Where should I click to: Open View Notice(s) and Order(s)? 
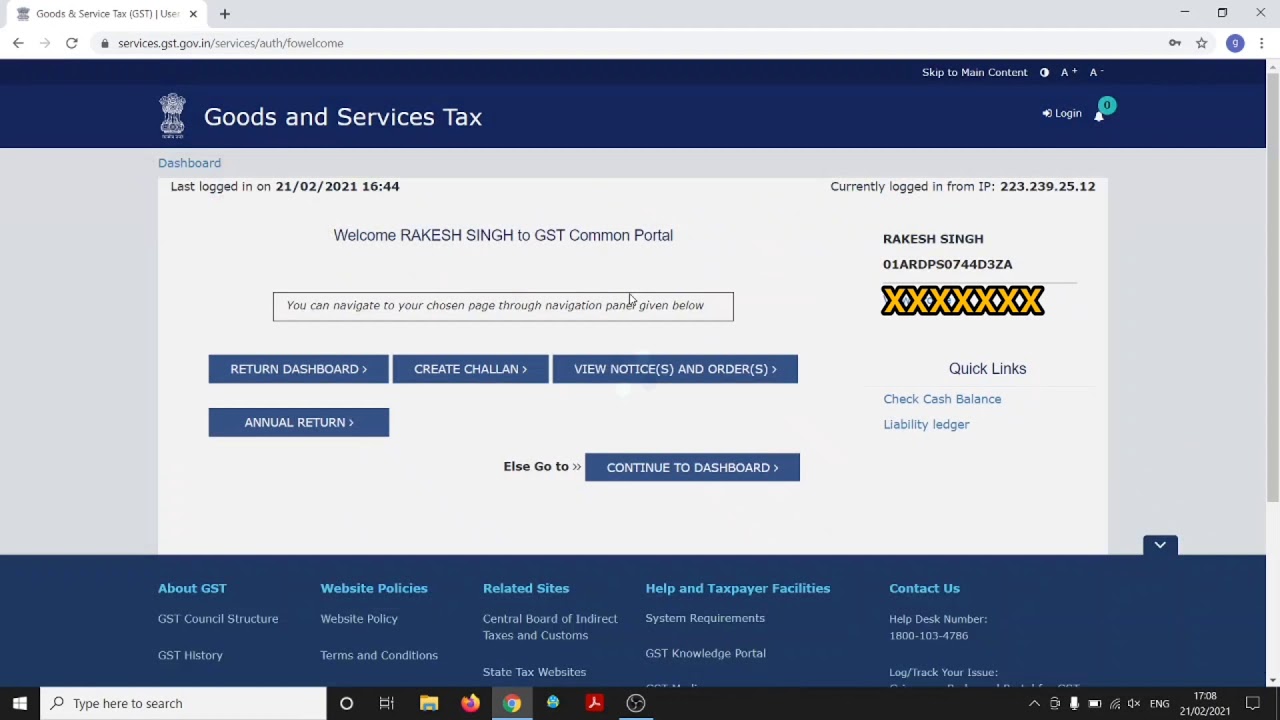(x=675, y=369)
